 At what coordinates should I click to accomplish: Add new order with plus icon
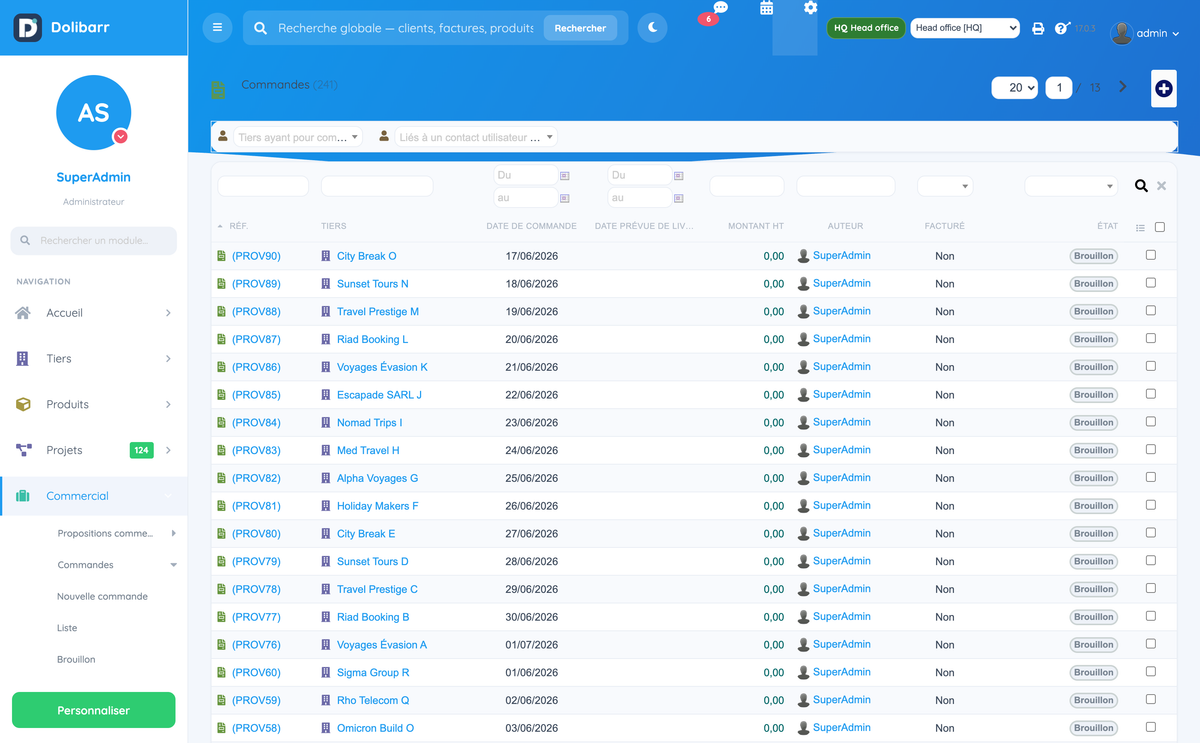pos(1163,88)
